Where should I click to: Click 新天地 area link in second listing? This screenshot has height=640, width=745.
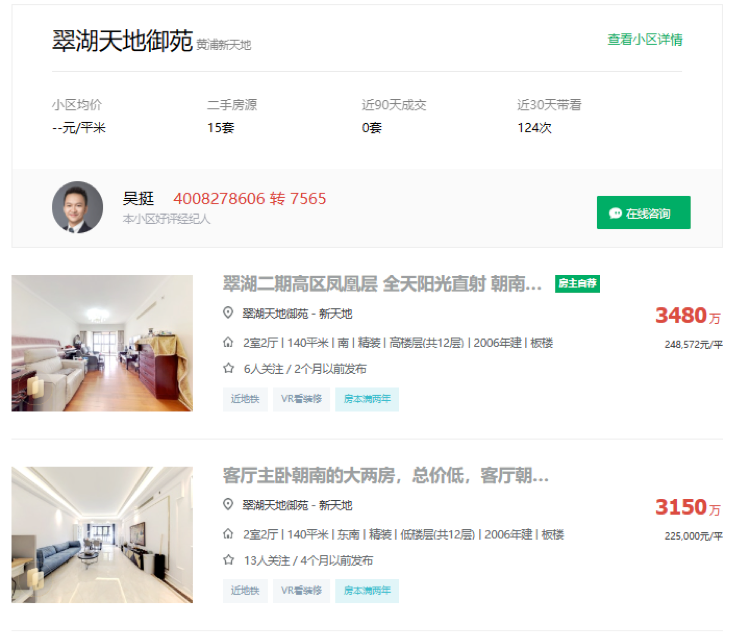click(335, 505)
